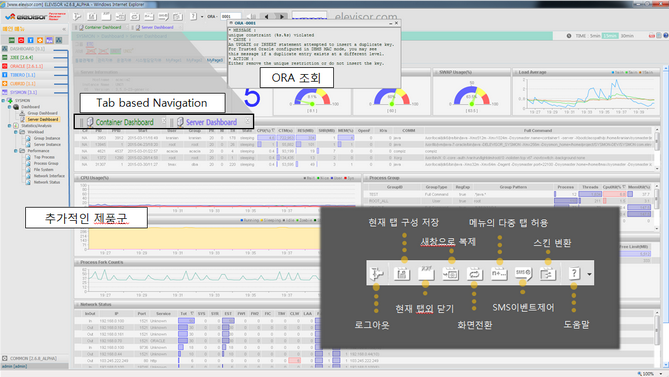Set time range to 15min

[x=610, y=36]
